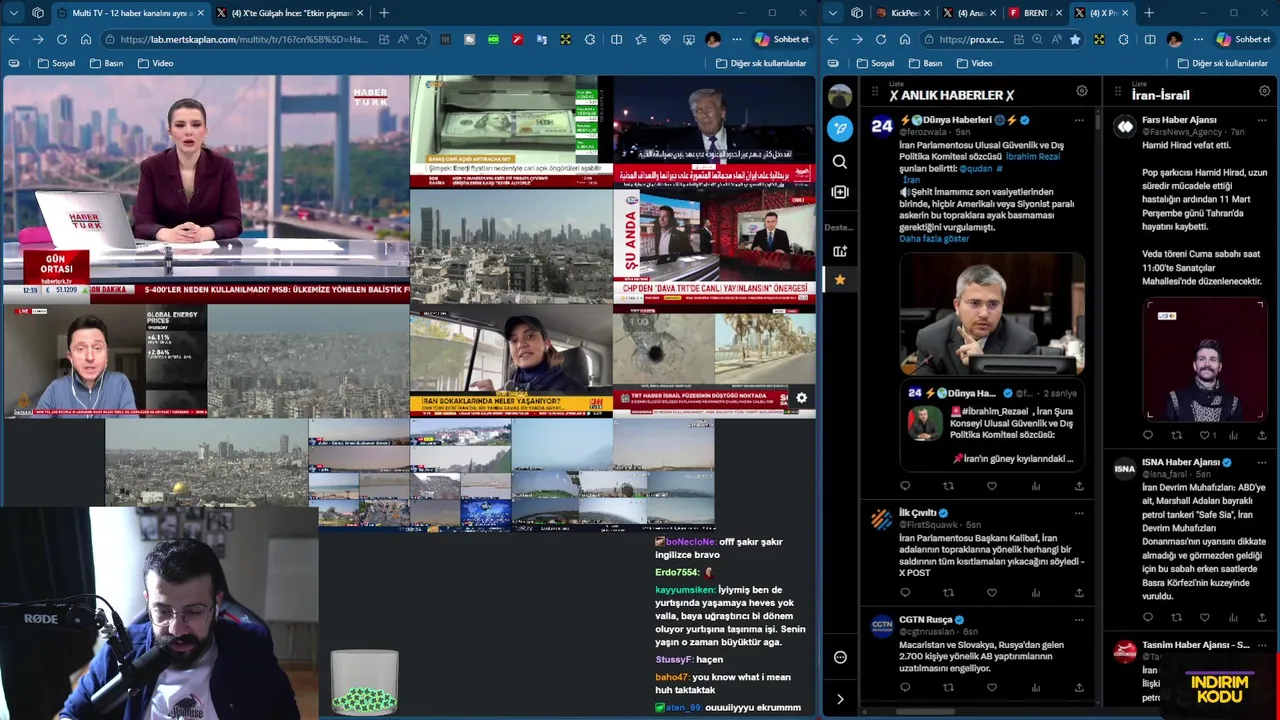The height and width of the screenshot is (720, 1280).
Task: Open İbrahim Rezai mention link
Action: tap(1032, 157)
